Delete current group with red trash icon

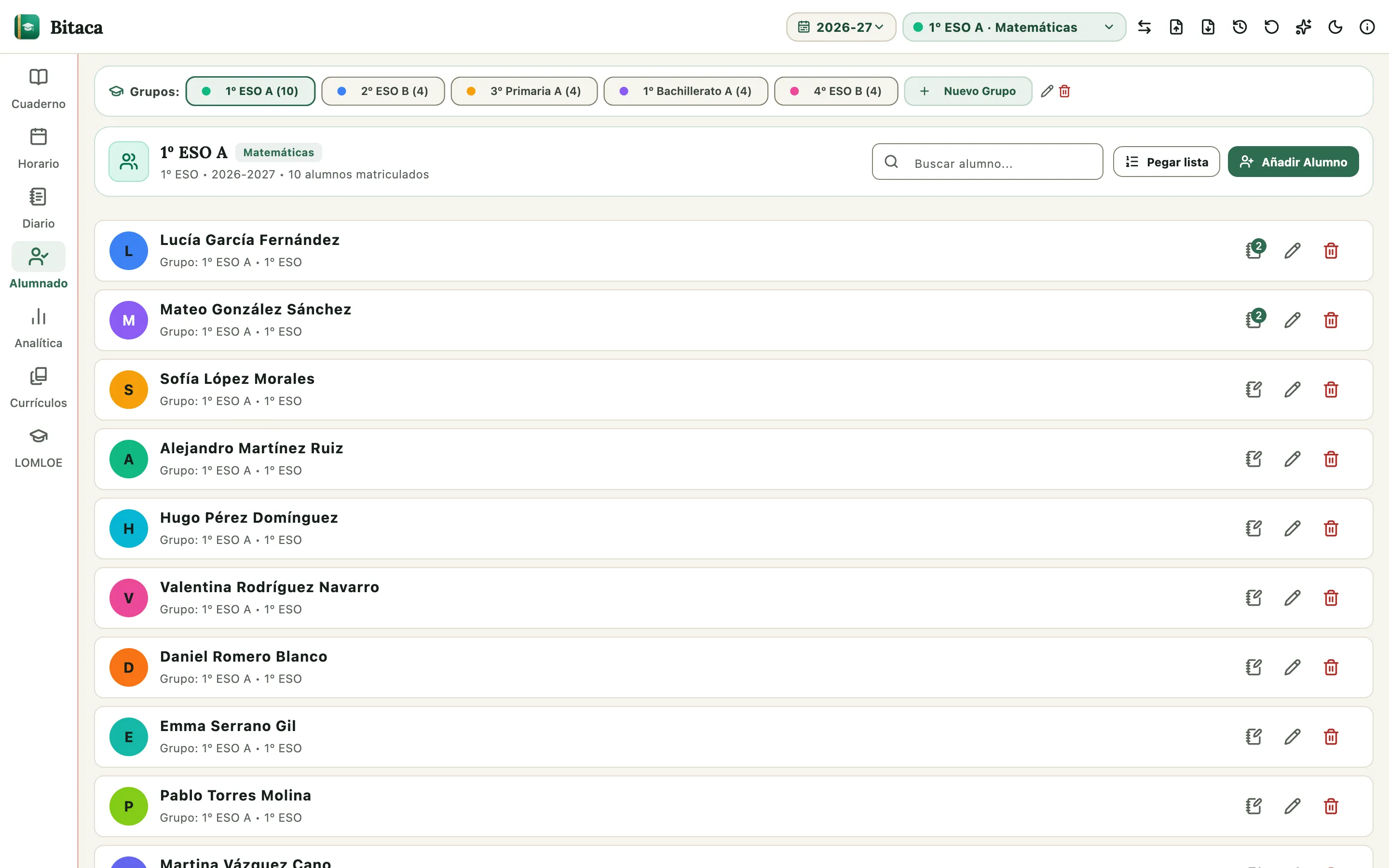pyautogui.click(x=1064, y=91)
